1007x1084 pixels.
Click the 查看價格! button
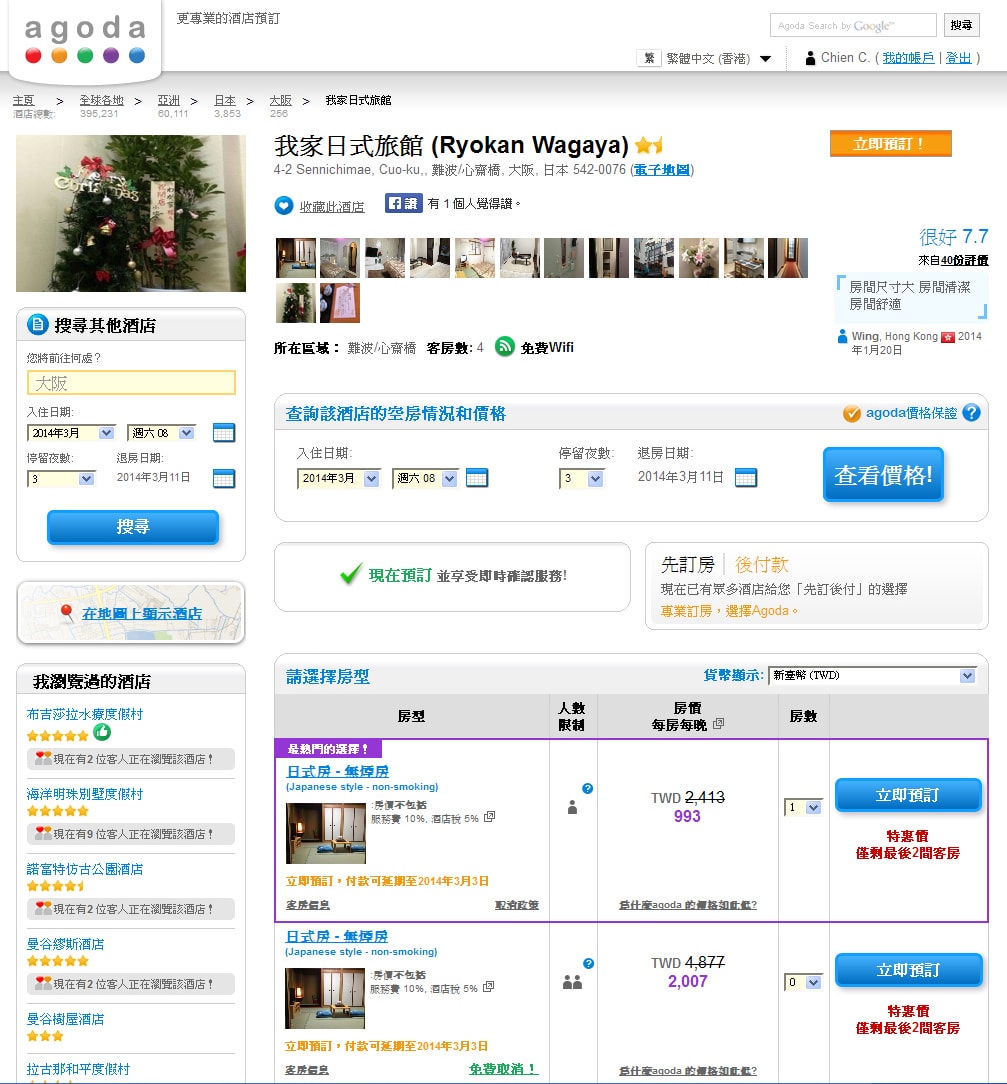[x=883, y=474]
